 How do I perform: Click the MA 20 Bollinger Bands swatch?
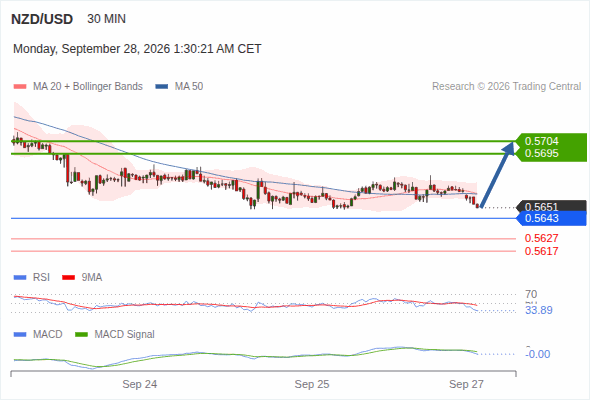click(20, 87)
